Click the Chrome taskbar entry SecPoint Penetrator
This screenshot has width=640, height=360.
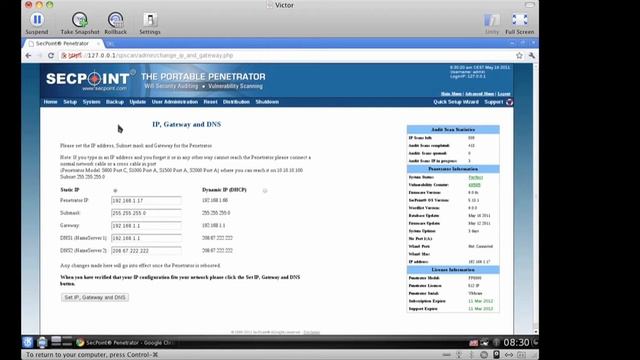(125, 342)
